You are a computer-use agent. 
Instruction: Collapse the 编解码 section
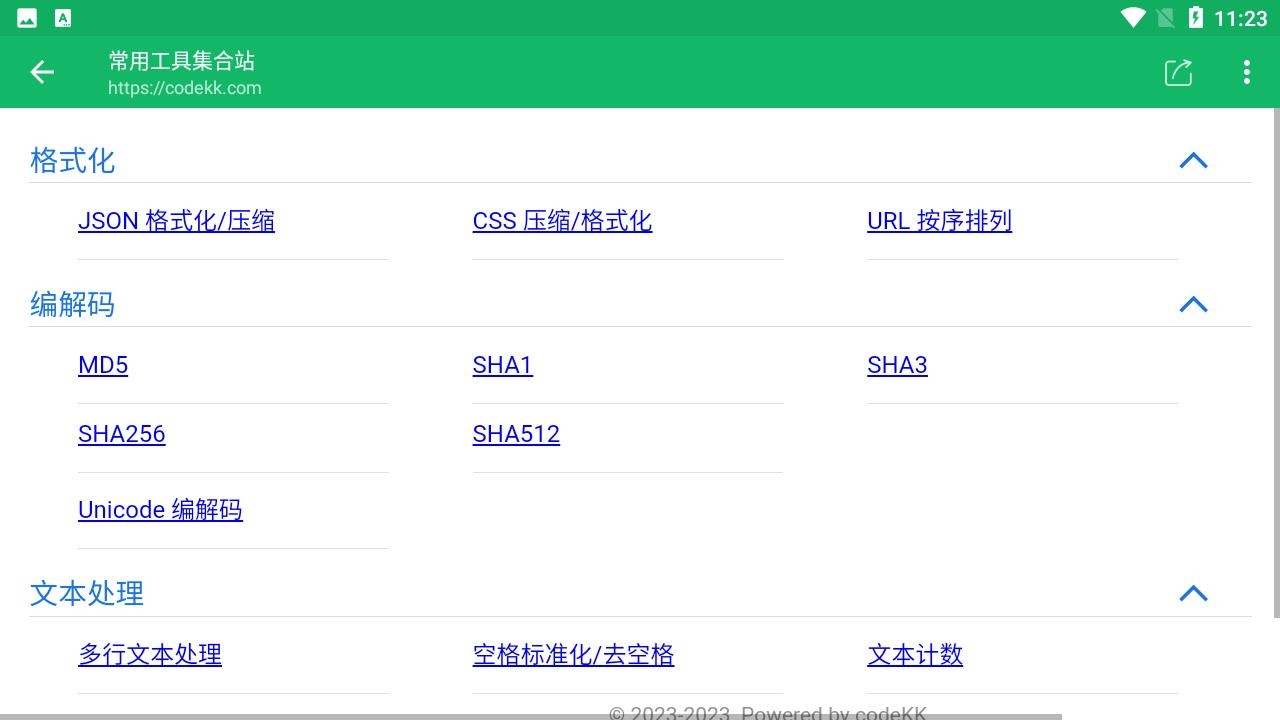pos(1193,305)
